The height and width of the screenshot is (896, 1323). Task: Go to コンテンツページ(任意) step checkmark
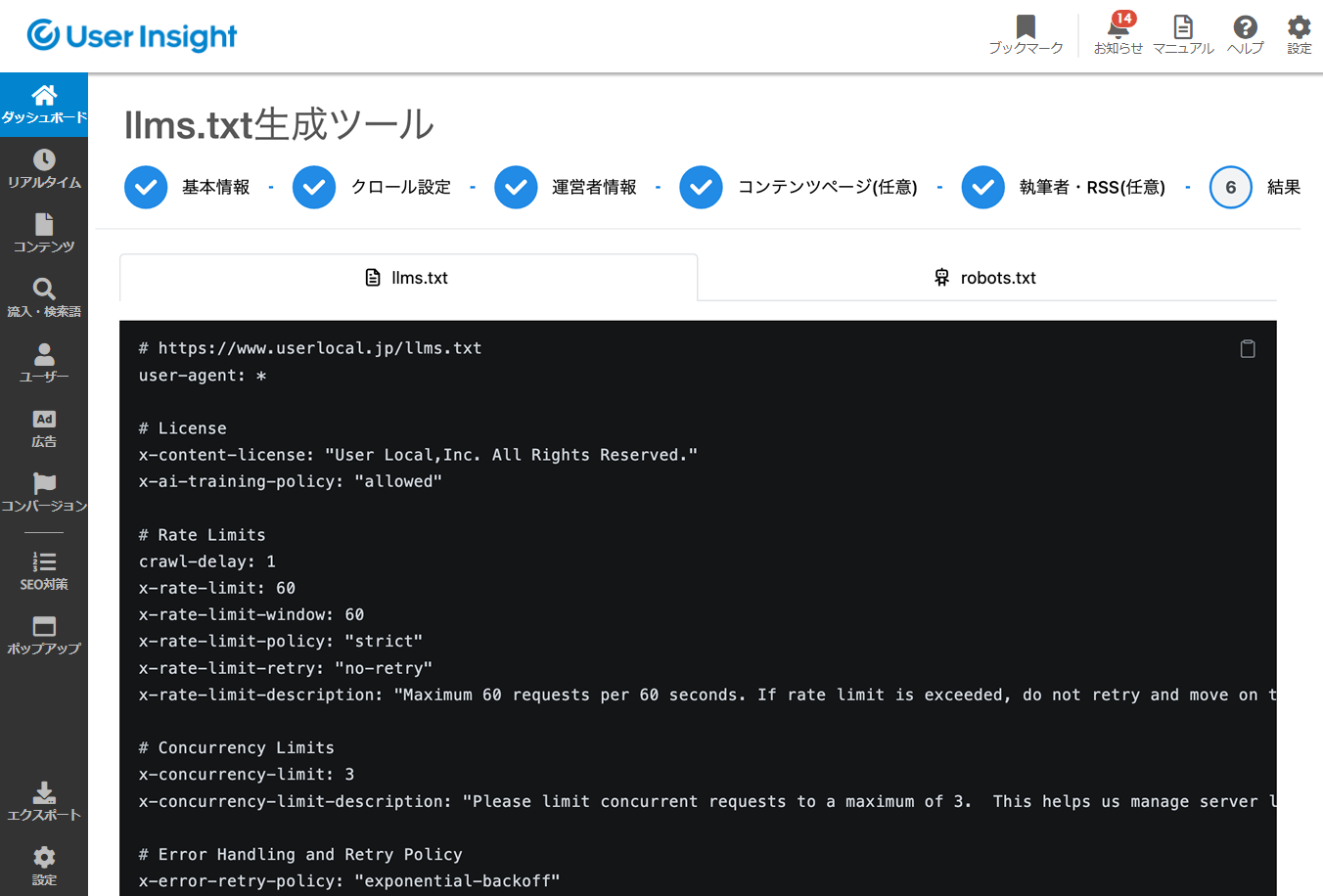702,187
